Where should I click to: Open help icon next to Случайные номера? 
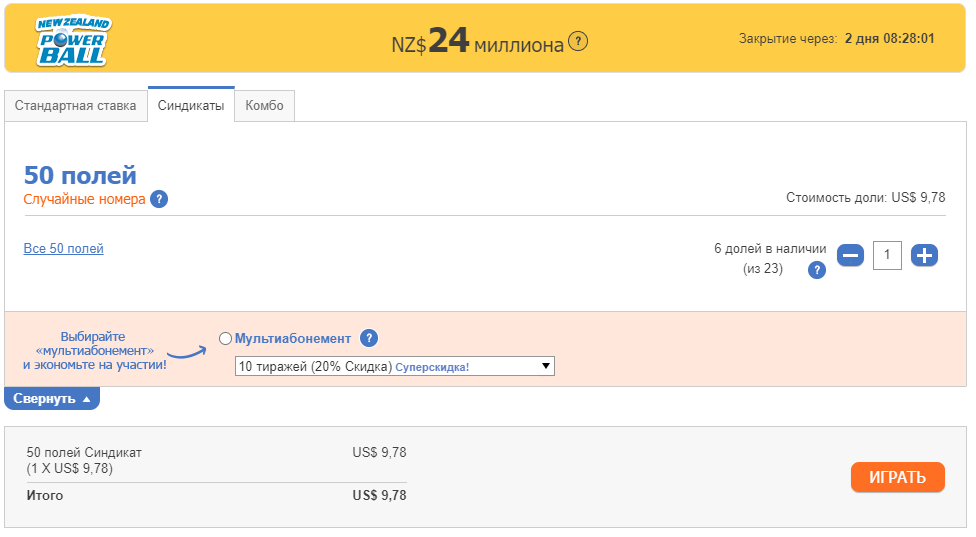pyautogui.click(x=159, y=199)
